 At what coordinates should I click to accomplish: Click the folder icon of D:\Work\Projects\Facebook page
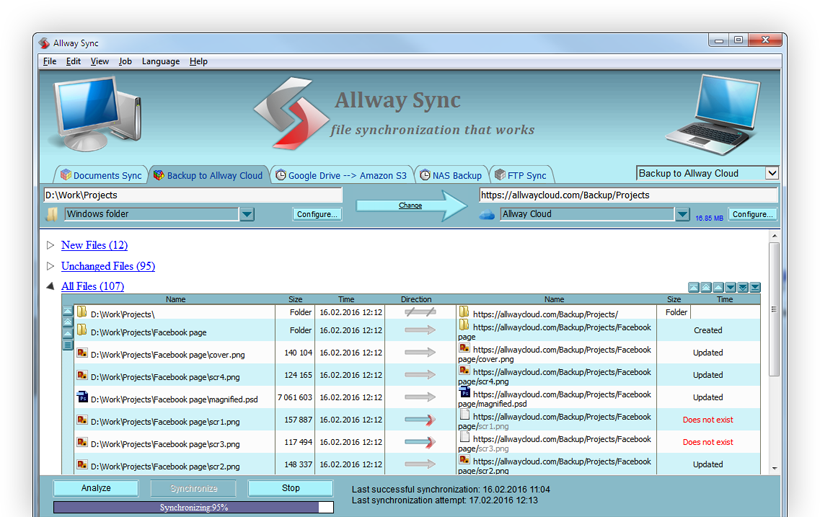click(82, 330)
